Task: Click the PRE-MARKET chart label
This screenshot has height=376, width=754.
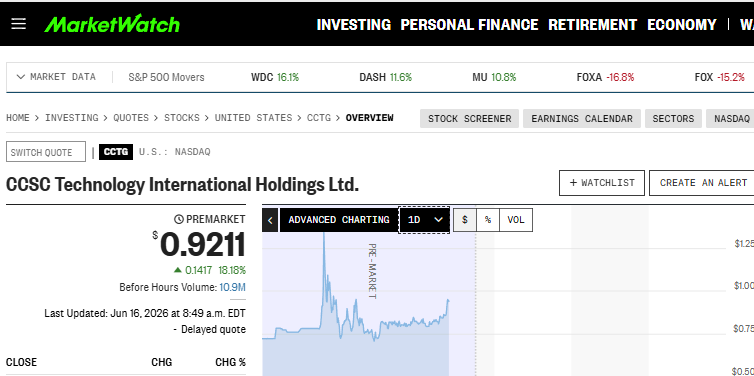Action: point(372,271)
